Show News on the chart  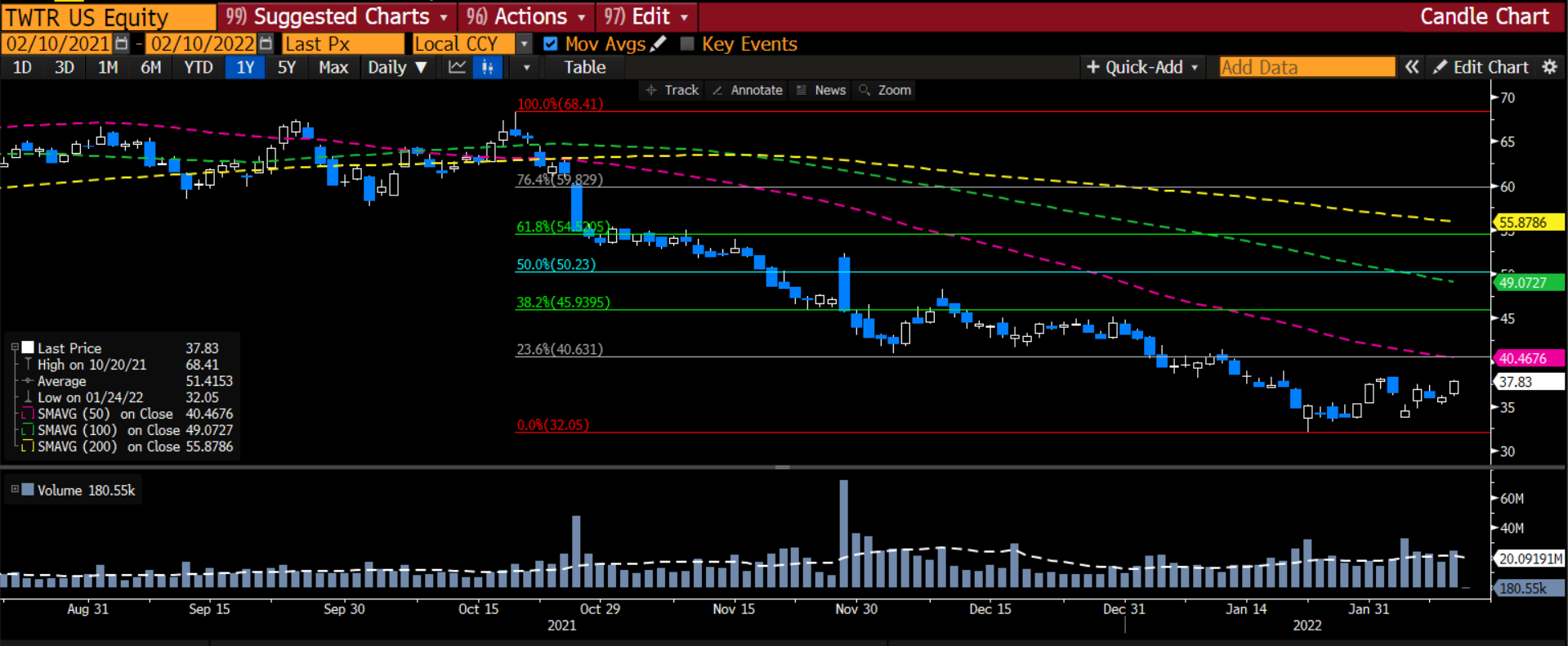821,90
